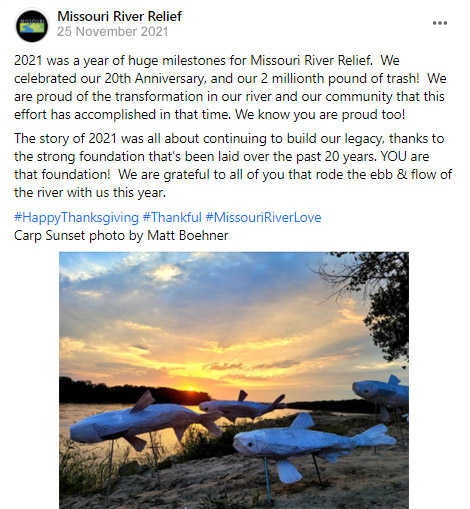Viewport: 470px width, 509px height.
Task: Visit the Missouri River Relief page name
Action: (x=119, y=16)
